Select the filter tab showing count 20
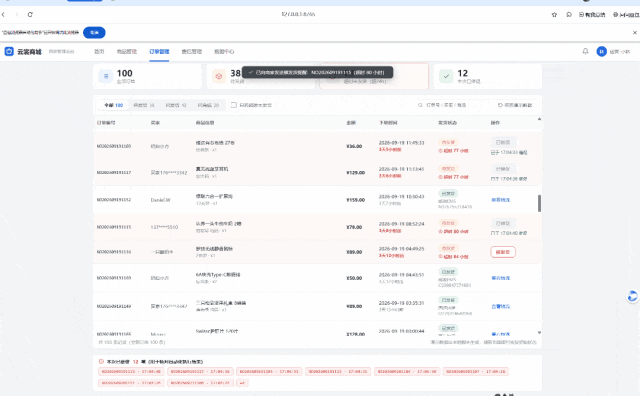The height and width of the screenshot is (396, 640). [208, 105]
